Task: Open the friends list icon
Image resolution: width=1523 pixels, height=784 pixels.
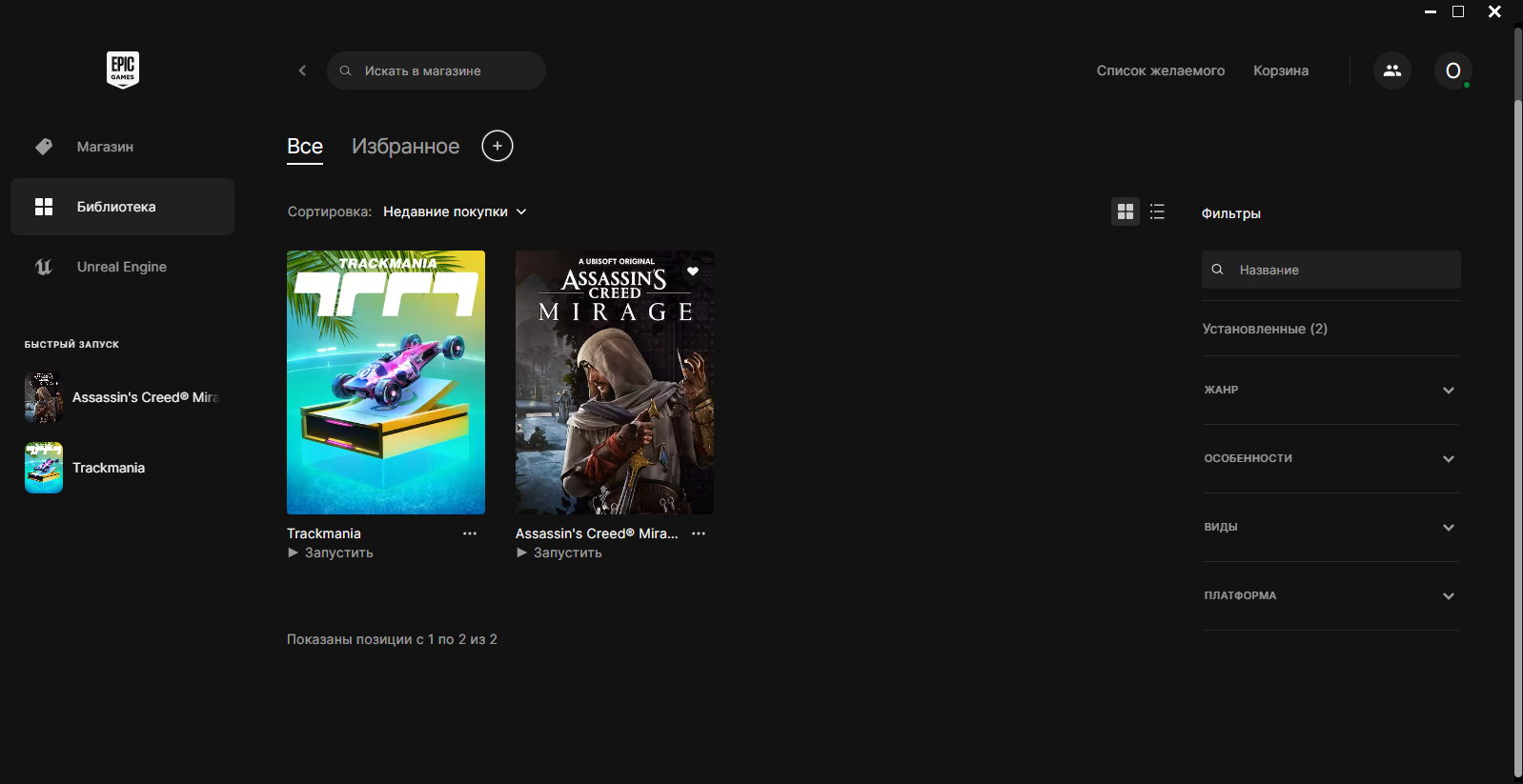Action: click(1392, 70)
